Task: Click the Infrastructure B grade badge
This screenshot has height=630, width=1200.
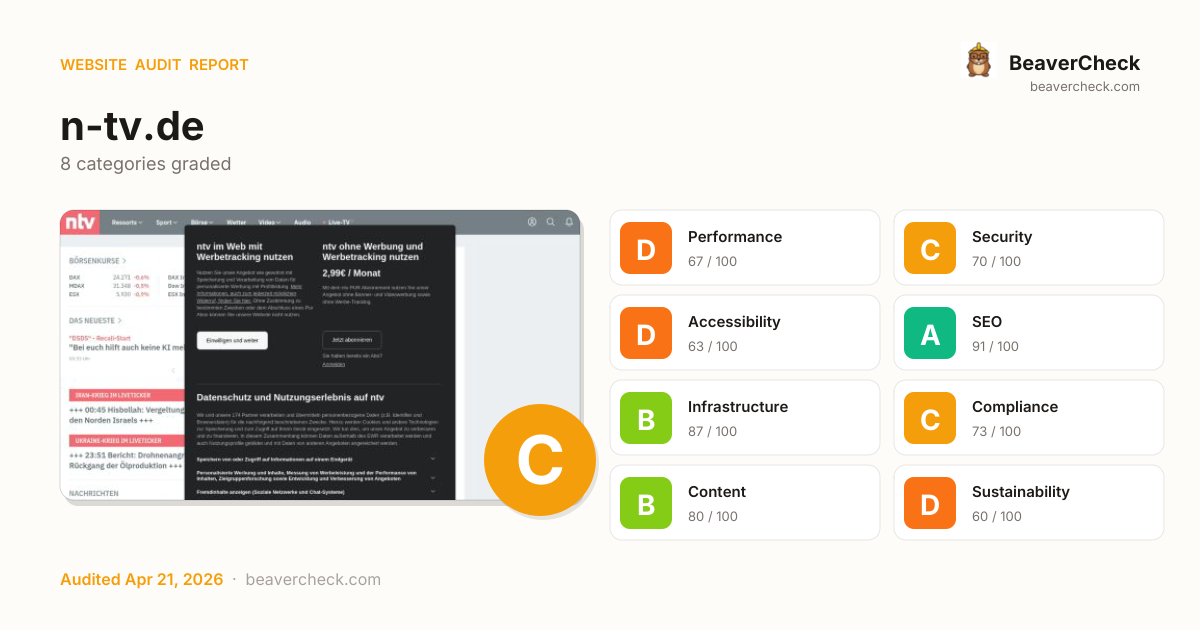Action: (x=646, y=420)
